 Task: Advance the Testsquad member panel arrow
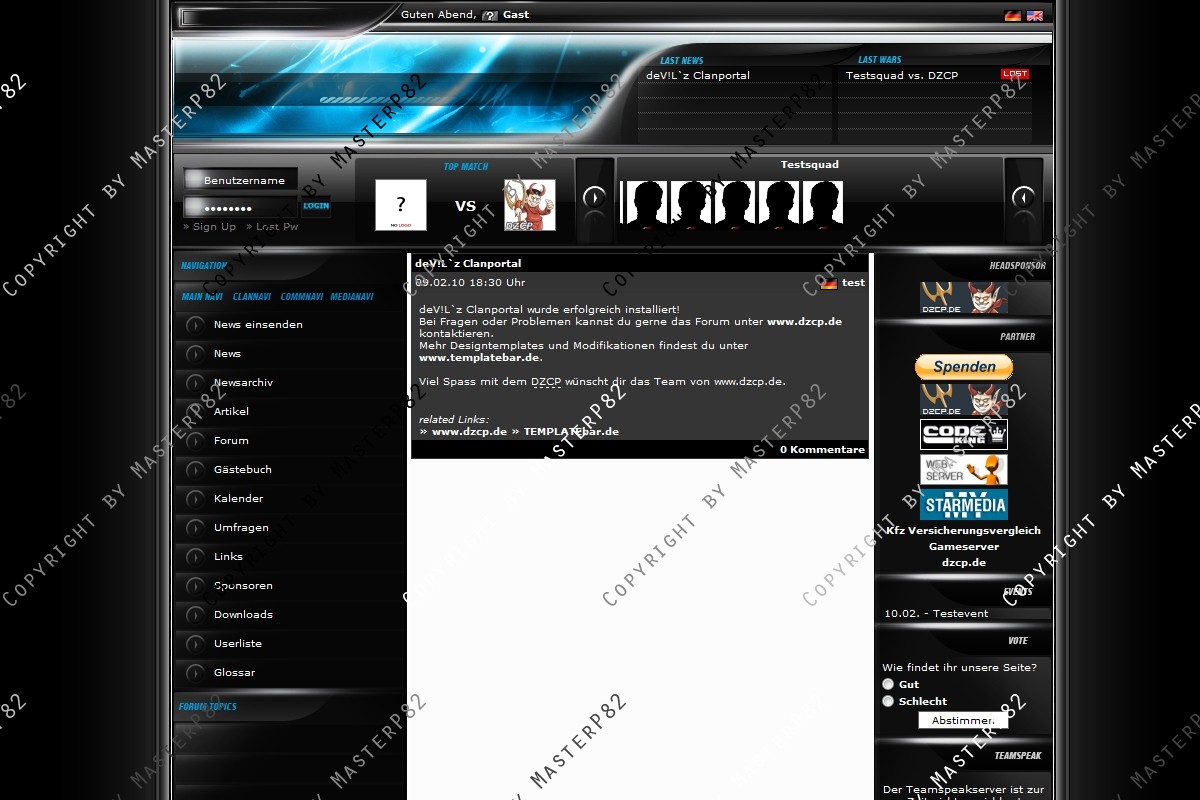click(1023, 198)
